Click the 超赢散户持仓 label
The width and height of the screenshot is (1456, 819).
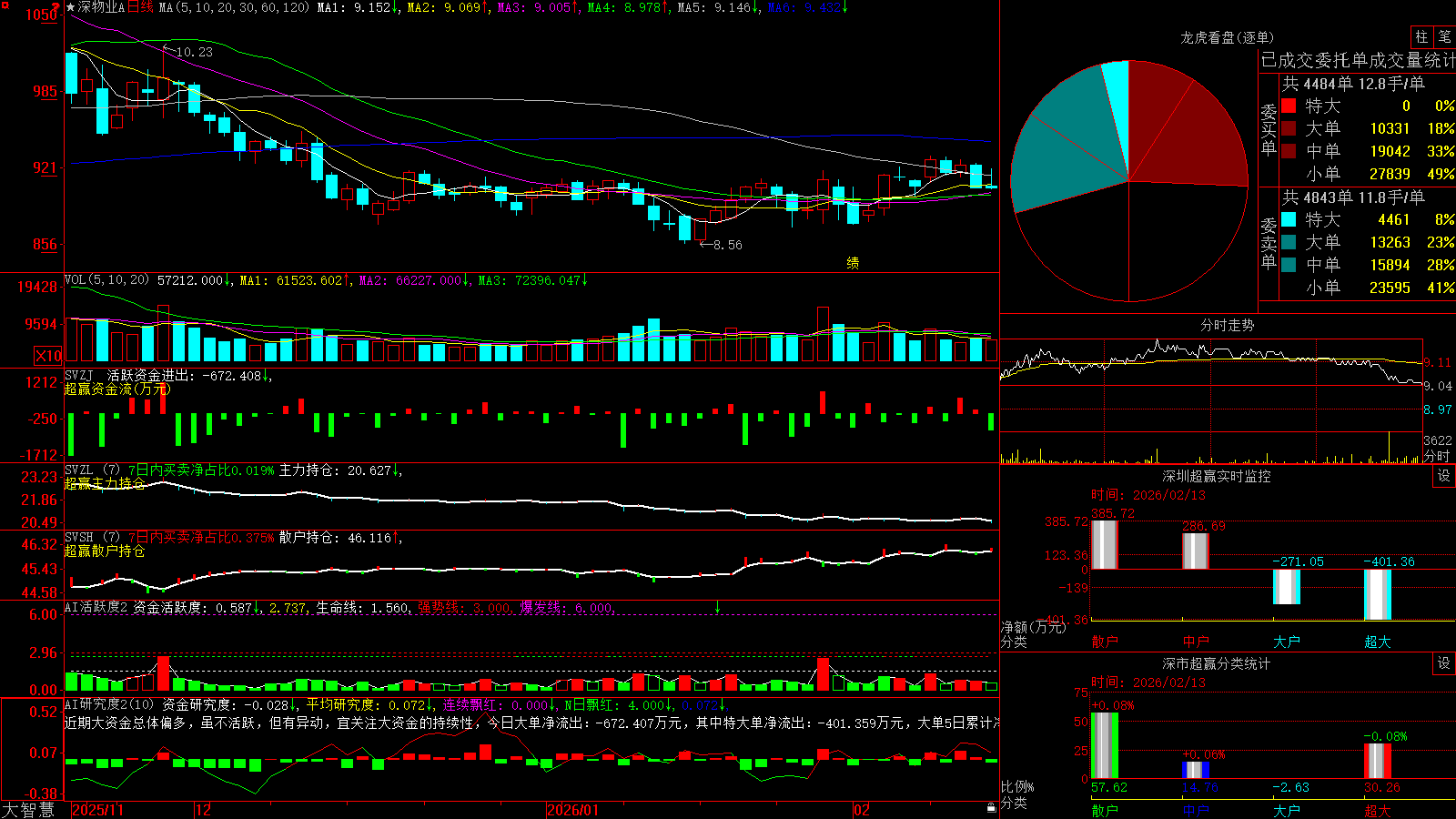click(x=105, y=551)
